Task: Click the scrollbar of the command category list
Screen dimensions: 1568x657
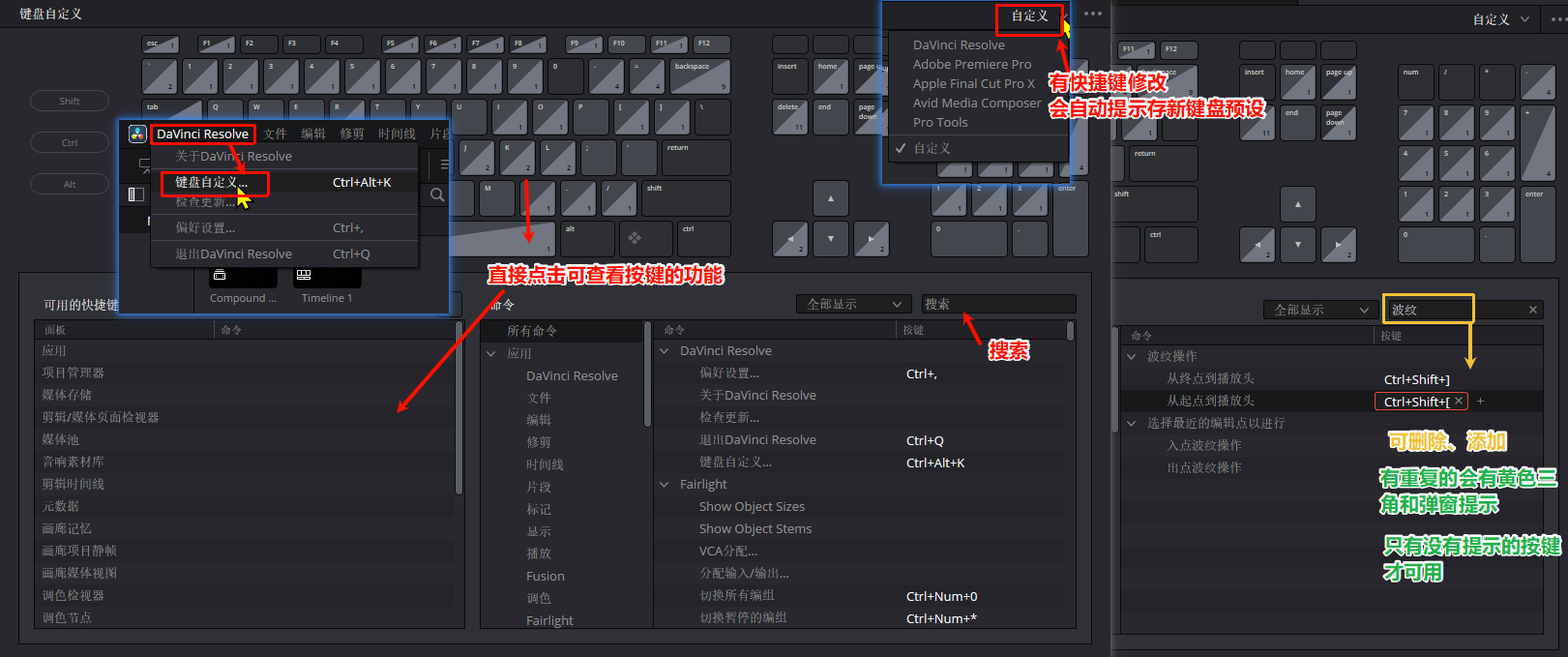Action: pos(648,374)
